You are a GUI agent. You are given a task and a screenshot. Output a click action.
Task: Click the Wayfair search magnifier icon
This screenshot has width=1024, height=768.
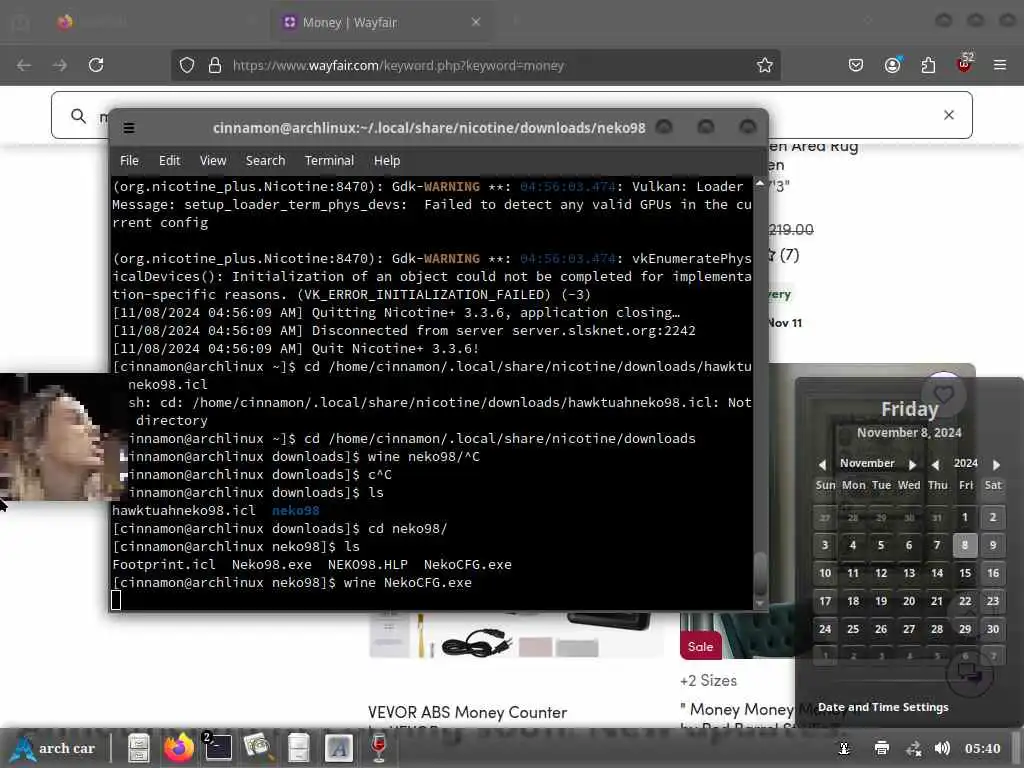coord(78,116)
